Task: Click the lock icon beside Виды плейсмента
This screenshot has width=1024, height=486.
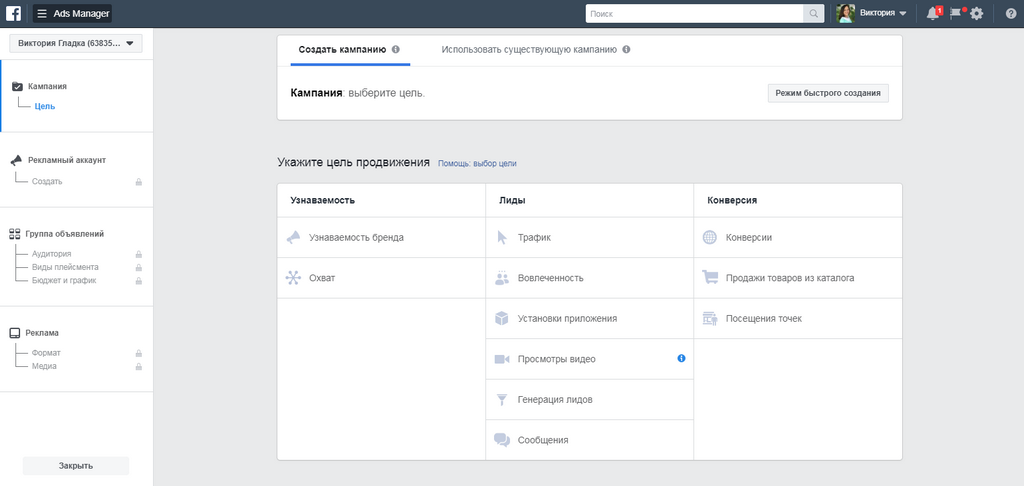Action: point(138,268)
